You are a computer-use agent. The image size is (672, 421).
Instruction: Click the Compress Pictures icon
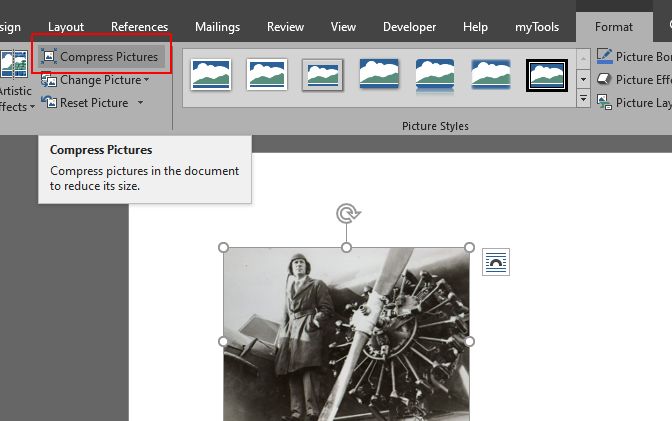pyautogui.click(x=49, y=57)
